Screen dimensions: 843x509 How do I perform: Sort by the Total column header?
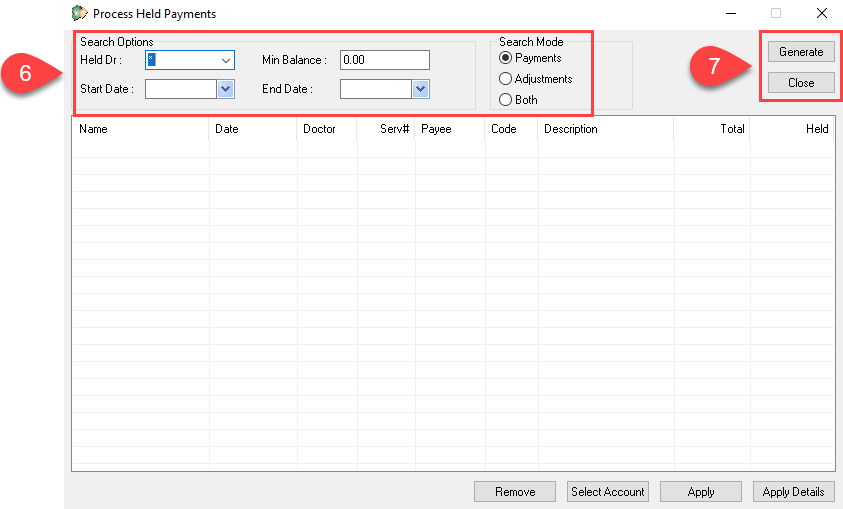coord(712,129)
